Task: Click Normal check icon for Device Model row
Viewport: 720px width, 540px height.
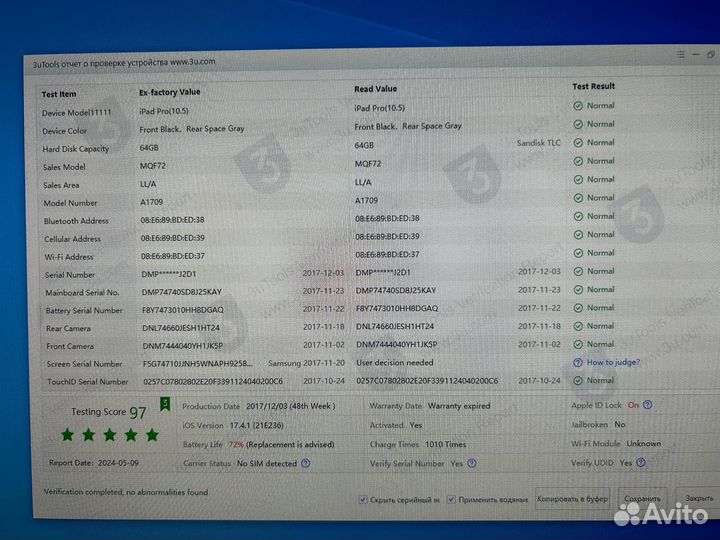Action: point(578,106)
